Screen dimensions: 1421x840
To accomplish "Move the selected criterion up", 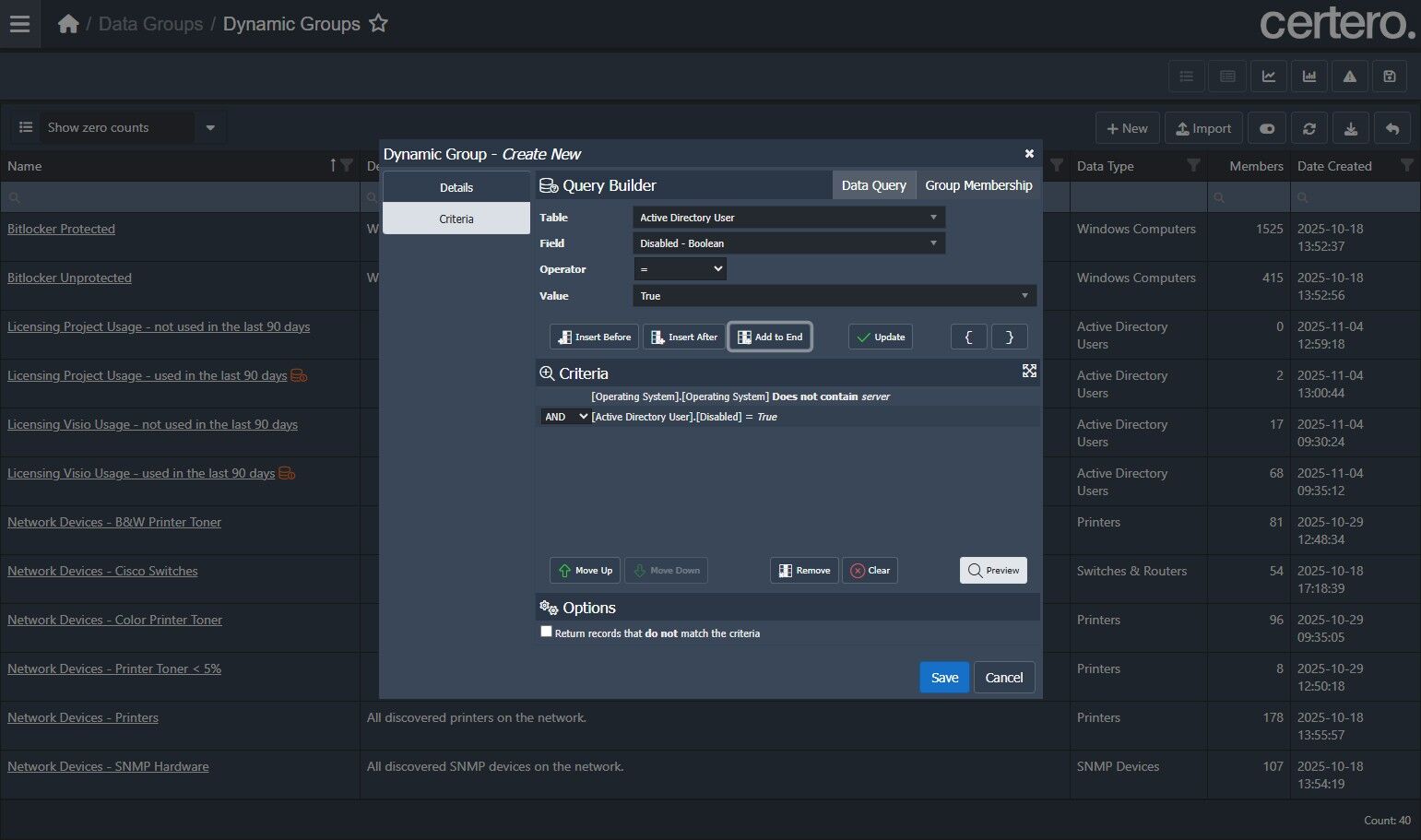I will pyautogui.click(x=586, y=571).
